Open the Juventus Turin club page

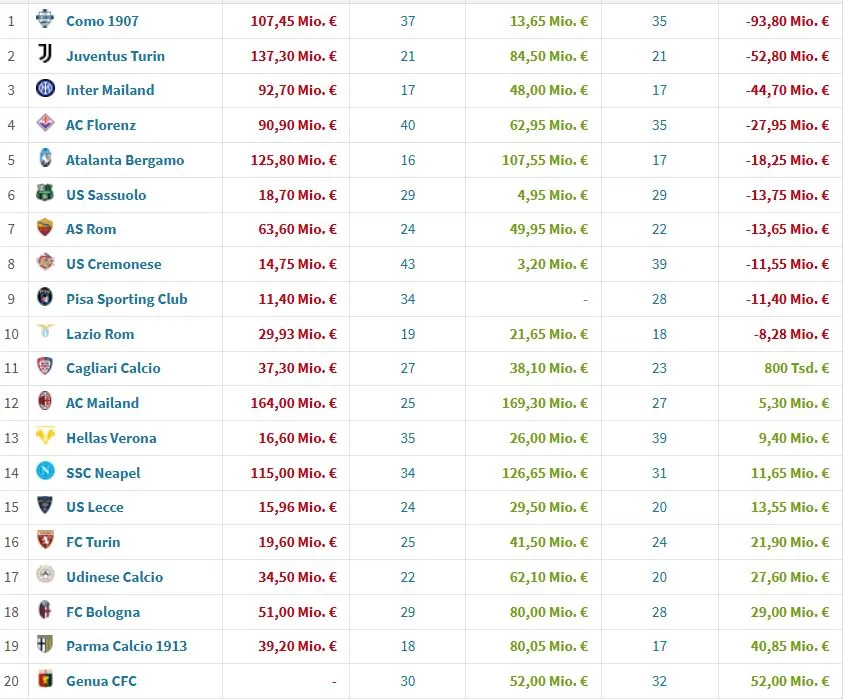point(116,56)
